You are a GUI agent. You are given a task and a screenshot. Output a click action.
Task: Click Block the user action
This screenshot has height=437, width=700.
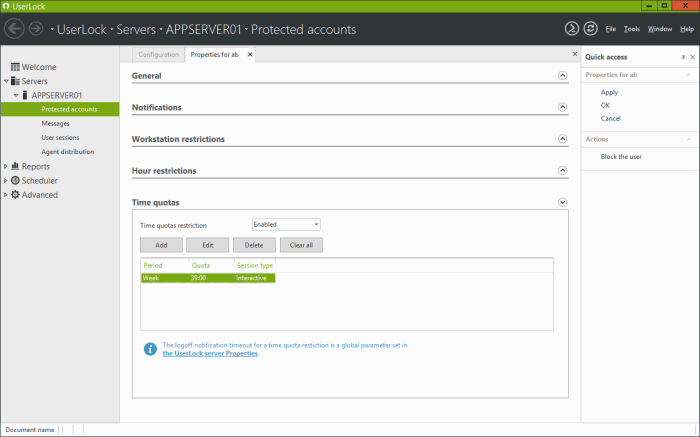[x=621, y=156]
